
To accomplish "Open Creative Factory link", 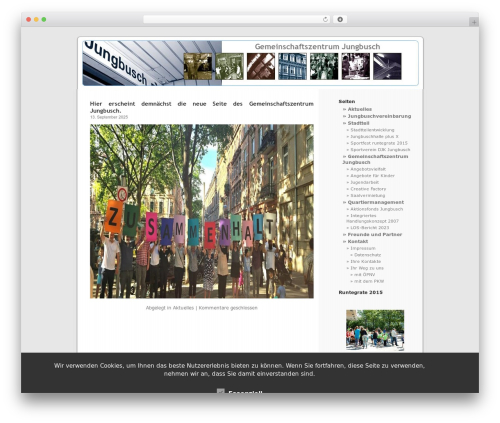I will pos(368,189).
